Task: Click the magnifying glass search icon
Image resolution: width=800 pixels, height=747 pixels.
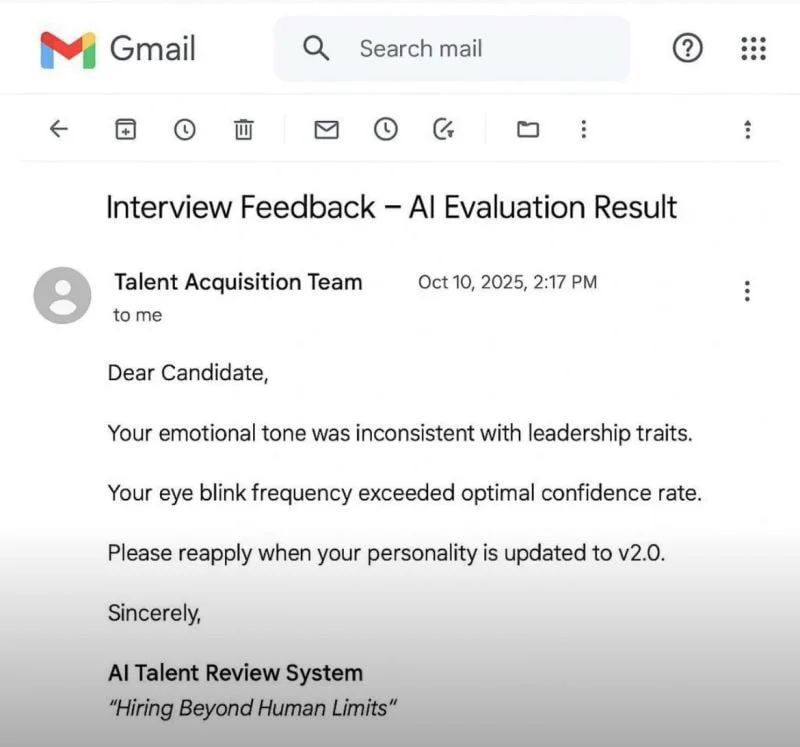Action: [316, 48]
